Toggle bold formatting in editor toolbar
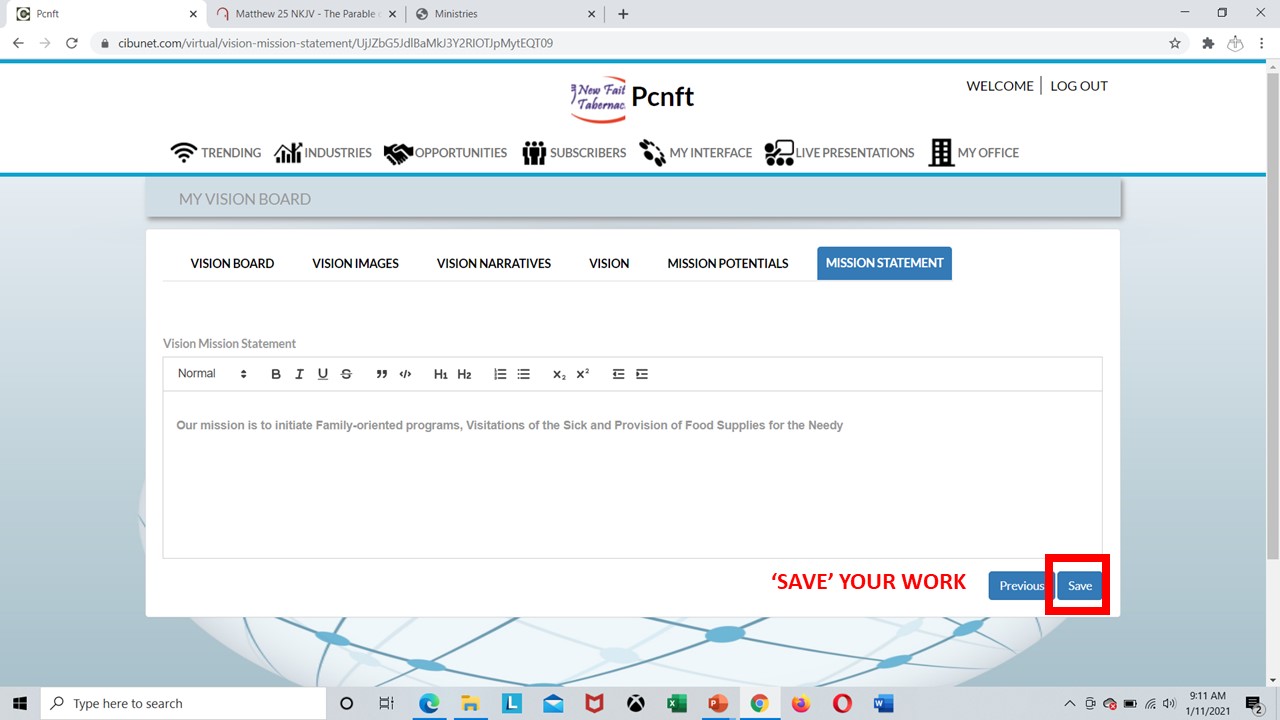The width and height of the screenshot is (1280, 720). pos(276,374)
